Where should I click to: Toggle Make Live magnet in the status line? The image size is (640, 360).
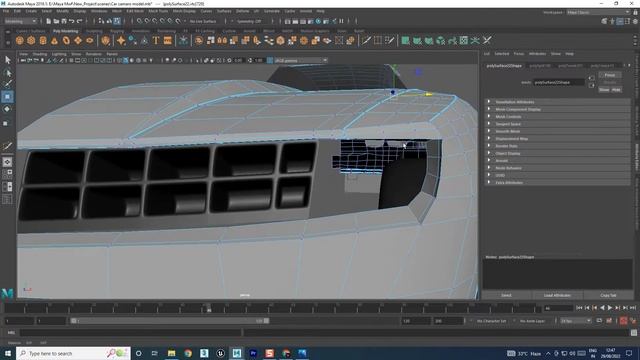pyautogui.click(x=178, y=21)
